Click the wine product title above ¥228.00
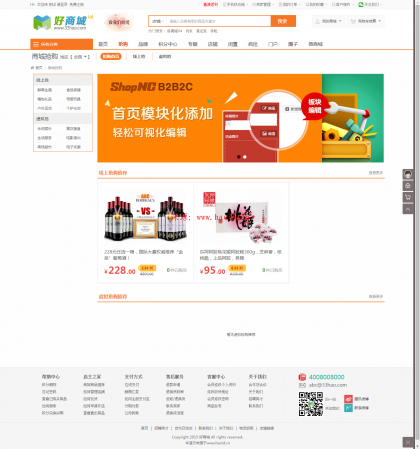The width and height of the screenshot is (420, 449). (x=144, y=255)
